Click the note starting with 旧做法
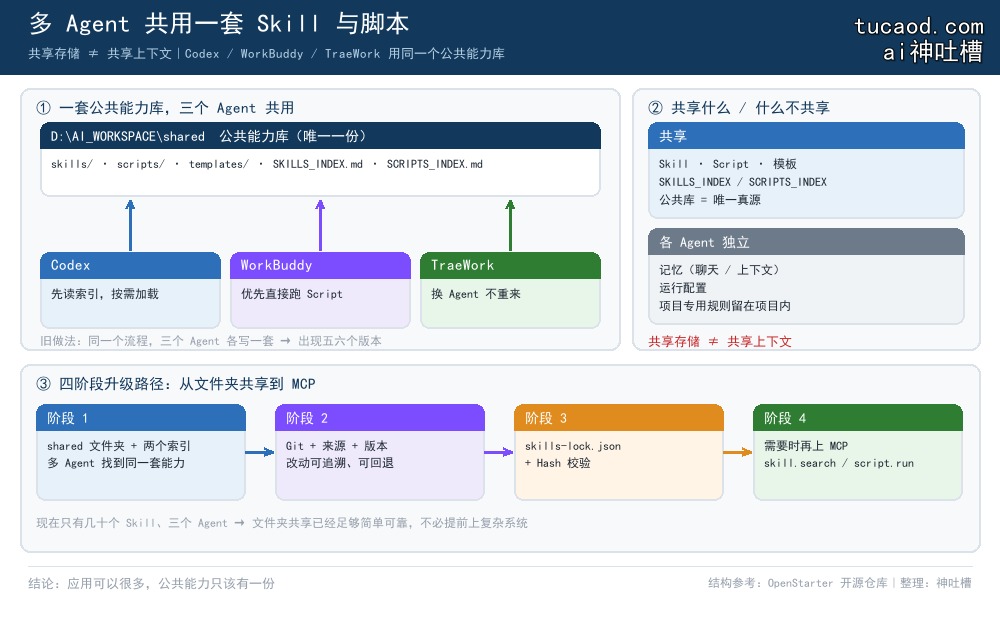 (x=210, y=341)
